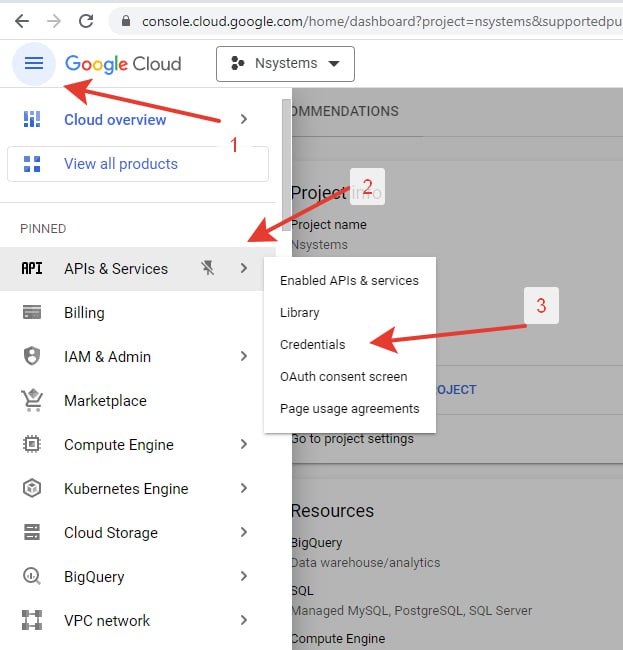Go back in browser history

coord(22,21)
